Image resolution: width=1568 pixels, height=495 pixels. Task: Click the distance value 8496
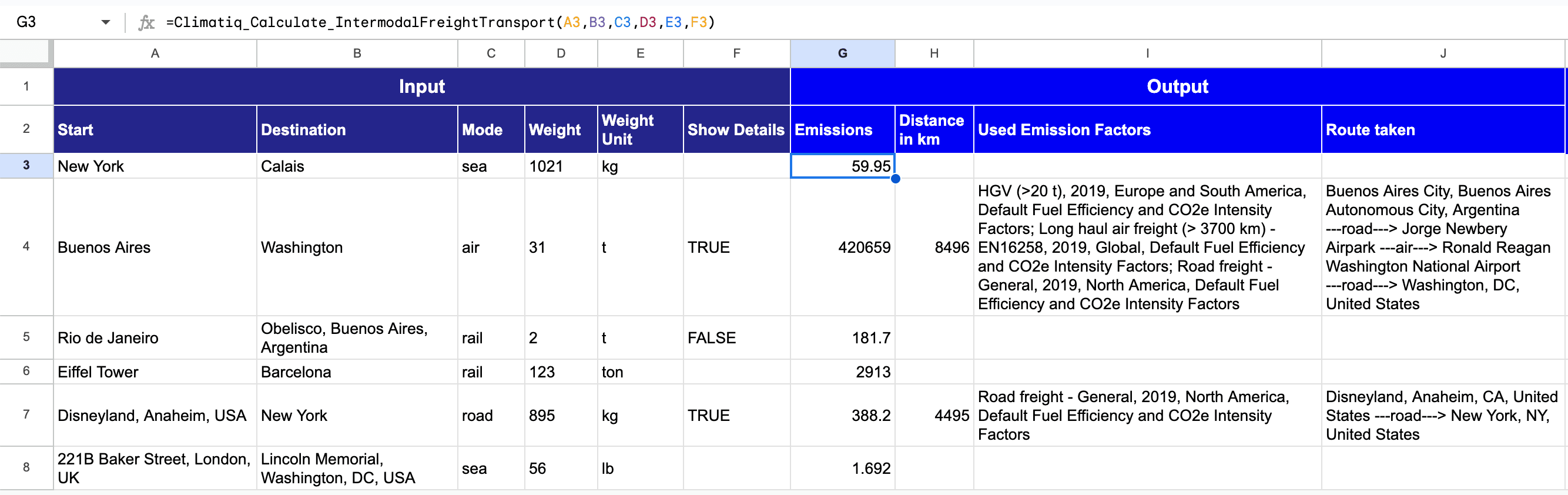(x=934, y=247)
